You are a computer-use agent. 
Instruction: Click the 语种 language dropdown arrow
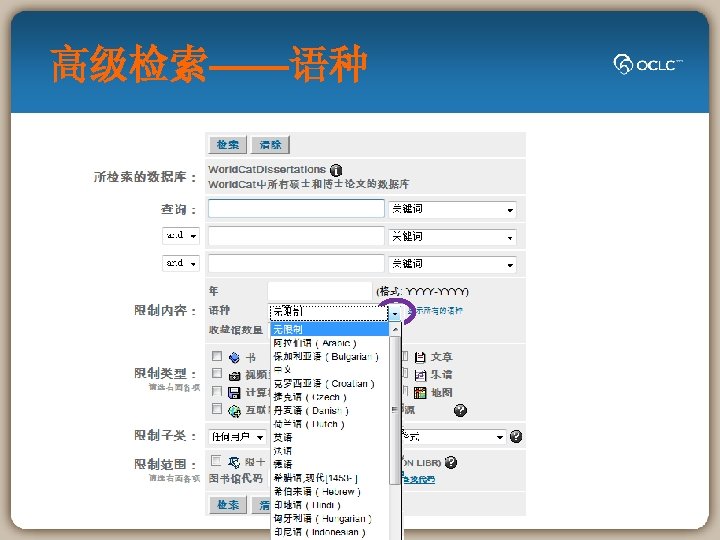[x=395, y=313]
